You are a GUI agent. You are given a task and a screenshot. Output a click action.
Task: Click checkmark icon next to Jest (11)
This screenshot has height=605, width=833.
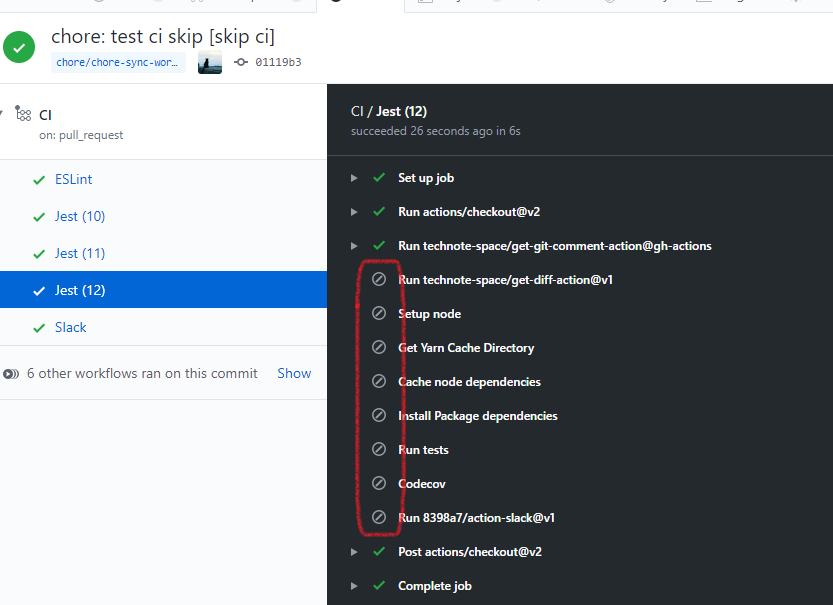pos(39,254)
